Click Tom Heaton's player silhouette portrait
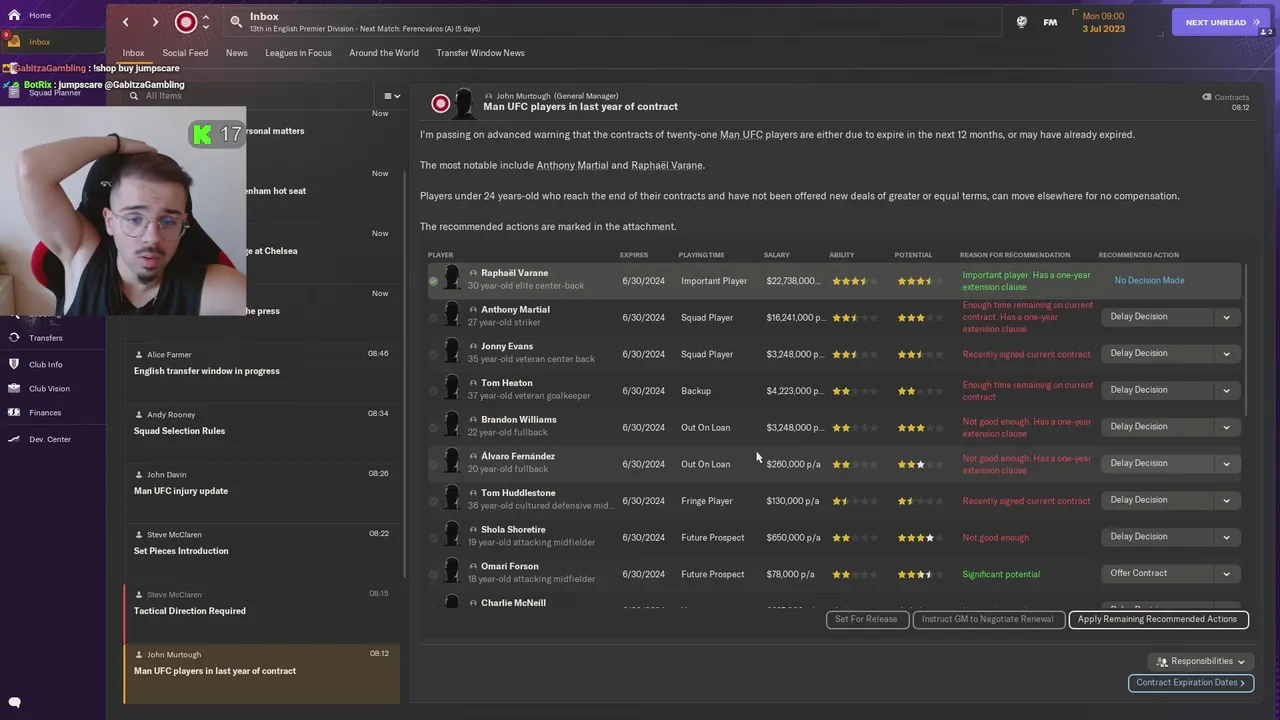Image resolution: width=1280 pixels, height=720 pixels. [x=453, y=389]
